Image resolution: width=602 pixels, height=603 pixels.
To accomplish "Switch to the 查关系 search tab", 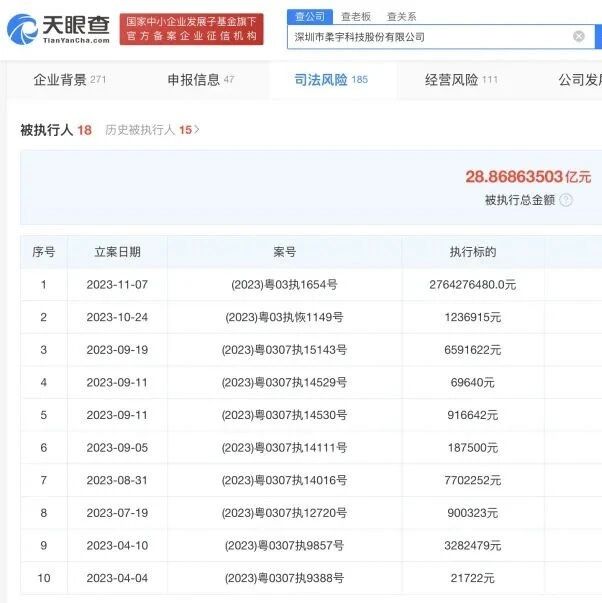I will [401, 16].
